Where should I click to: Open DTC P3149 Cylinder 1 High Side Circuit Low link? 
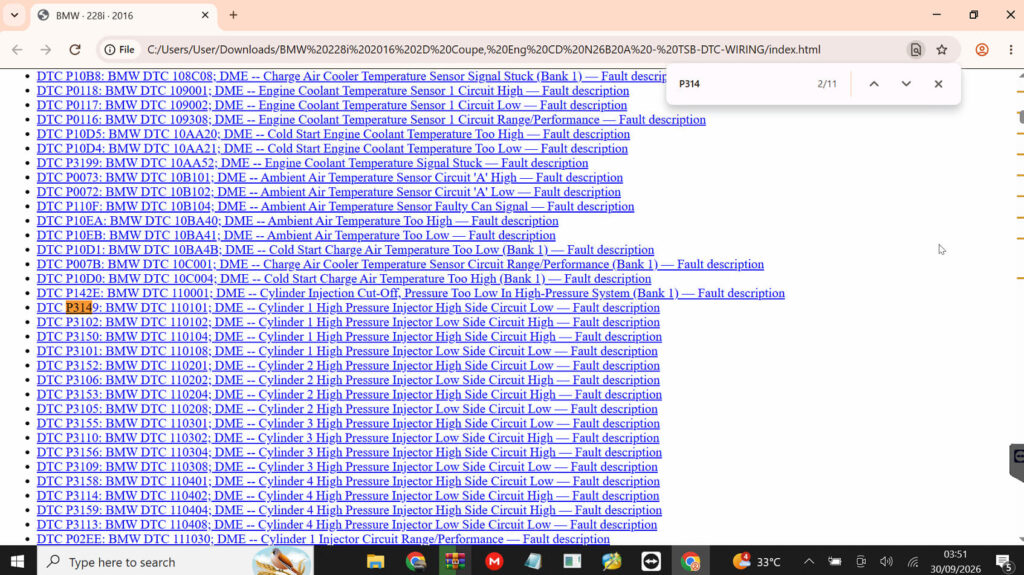click(x=348, y=308)
